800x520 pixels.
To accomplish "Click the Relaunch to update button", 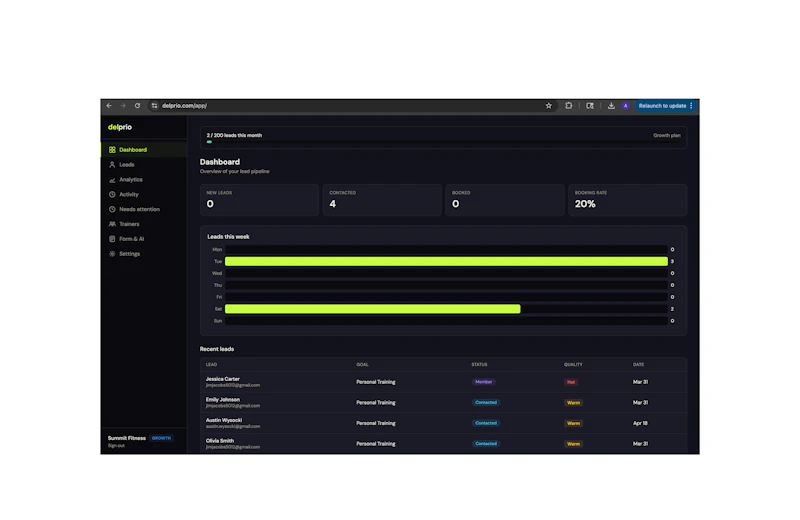I will 662,106.
